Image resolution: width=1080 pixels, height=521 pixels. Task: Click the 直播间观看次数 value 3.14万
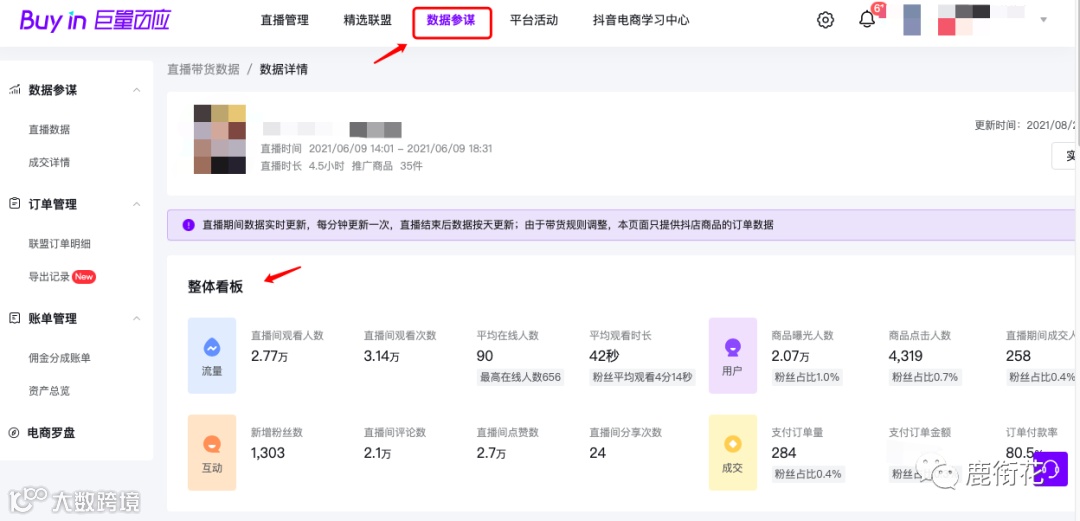click(382, 356)
